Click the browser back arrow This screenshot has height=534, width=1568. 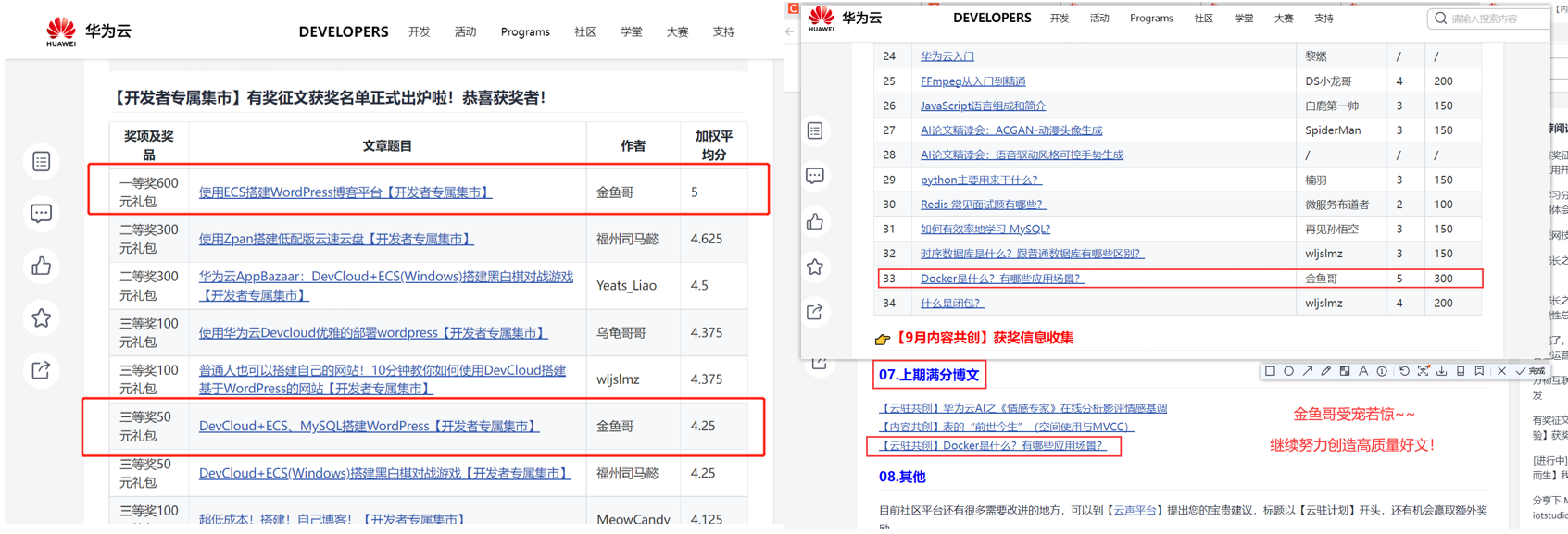pyautogui.click(x=790, y=31)
